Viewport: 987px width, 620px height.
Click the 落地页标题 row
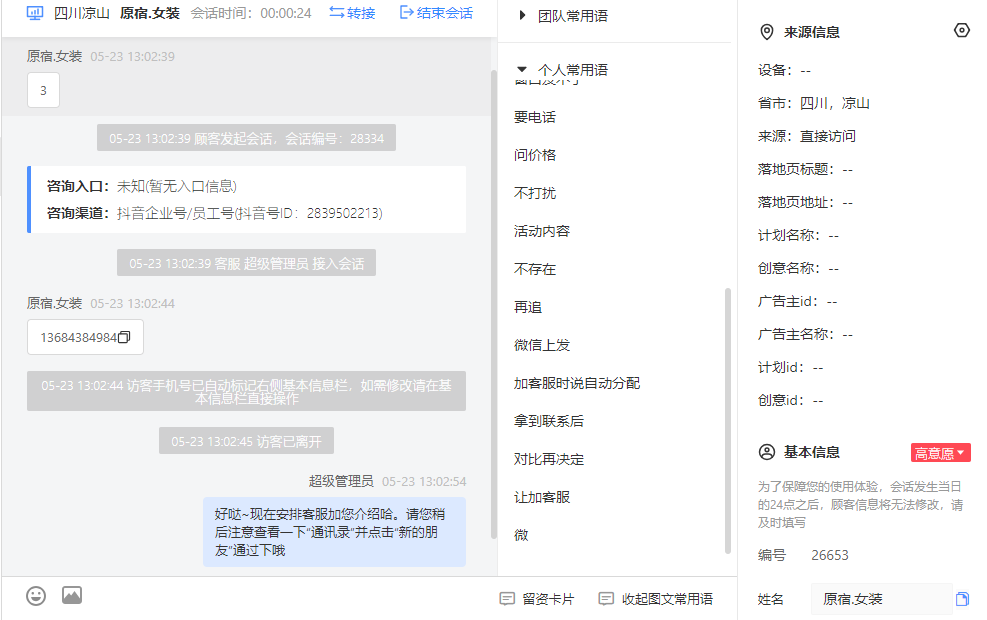pos(805,169)
